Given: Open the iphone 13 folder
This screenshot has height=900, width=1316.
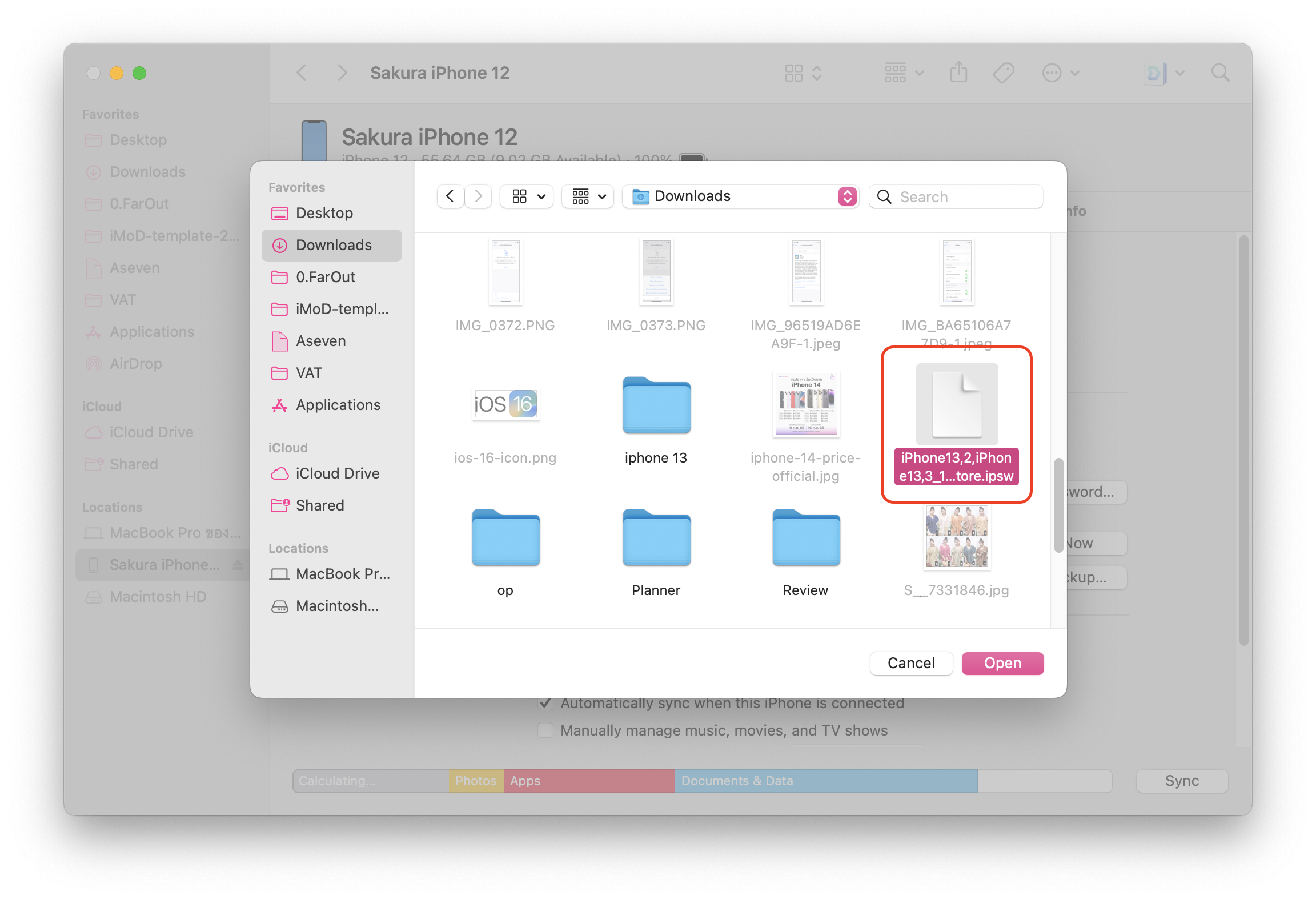Looking at the screenshot, I should pyautogui.click(x=656, y=405).
